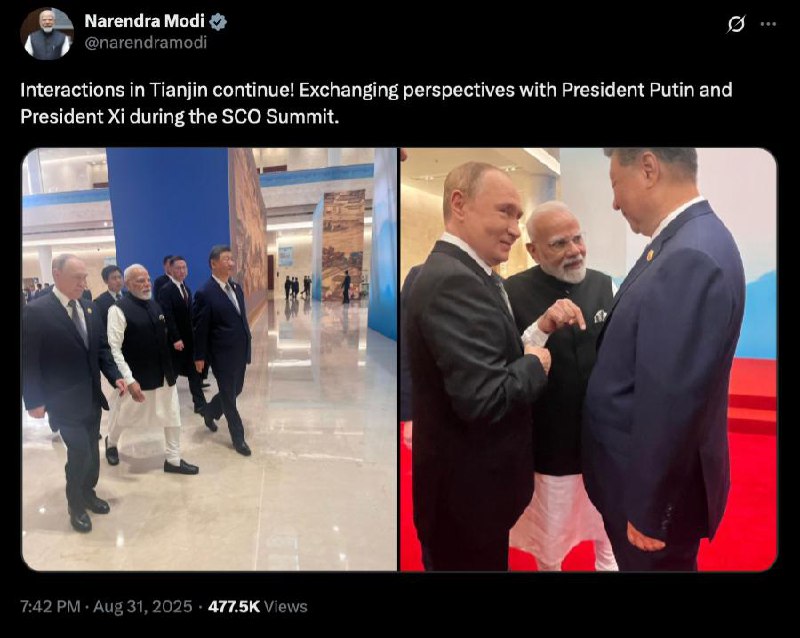
Task: Open the Narendra Modi display name
Action: pos(144,21)
